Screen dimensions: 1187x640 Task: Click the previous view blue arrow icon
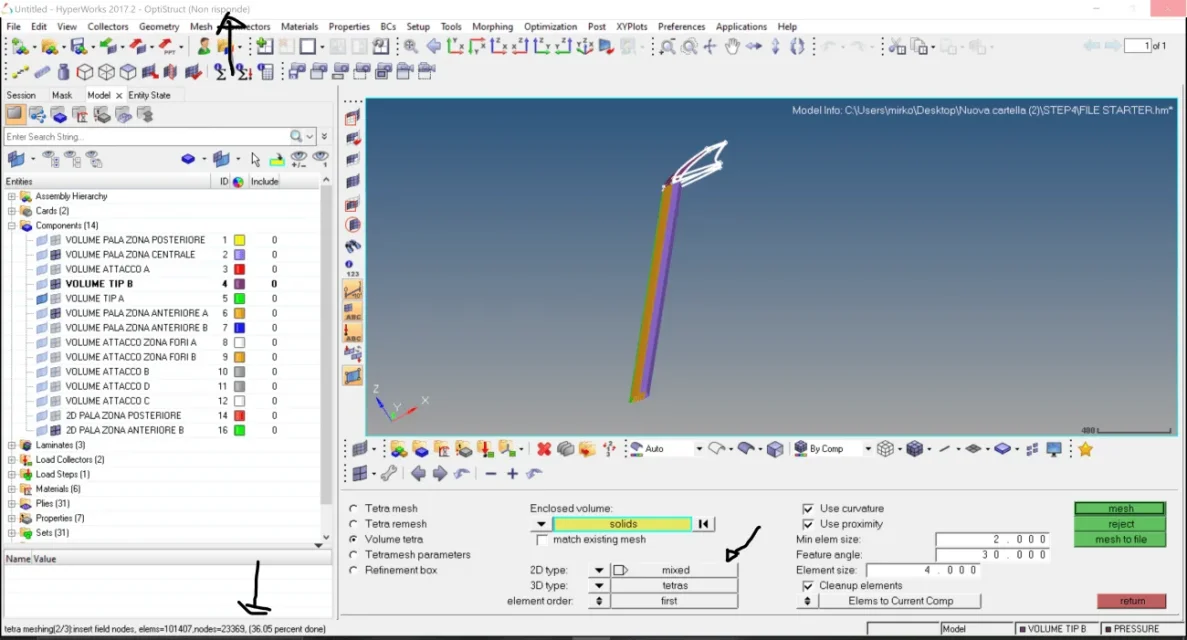click(433, 47)
